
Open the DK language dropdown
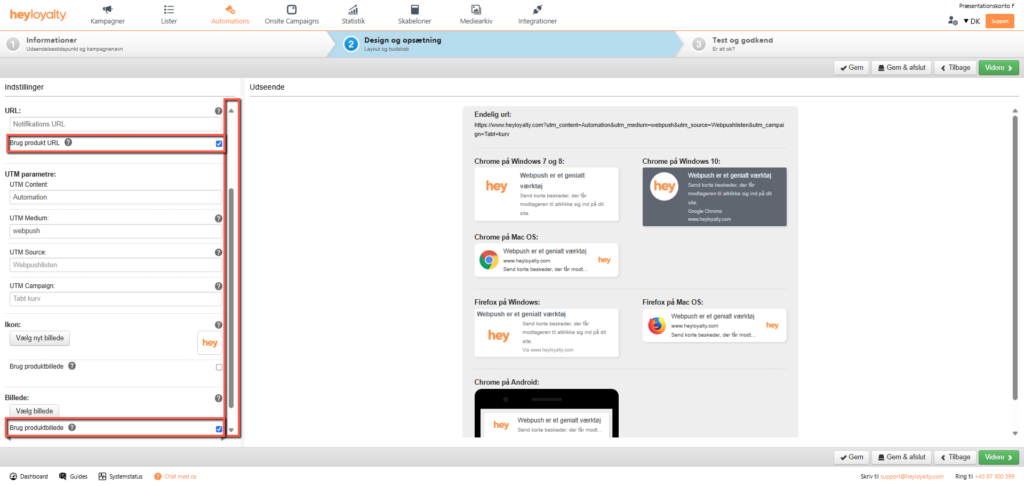point(971,21)
